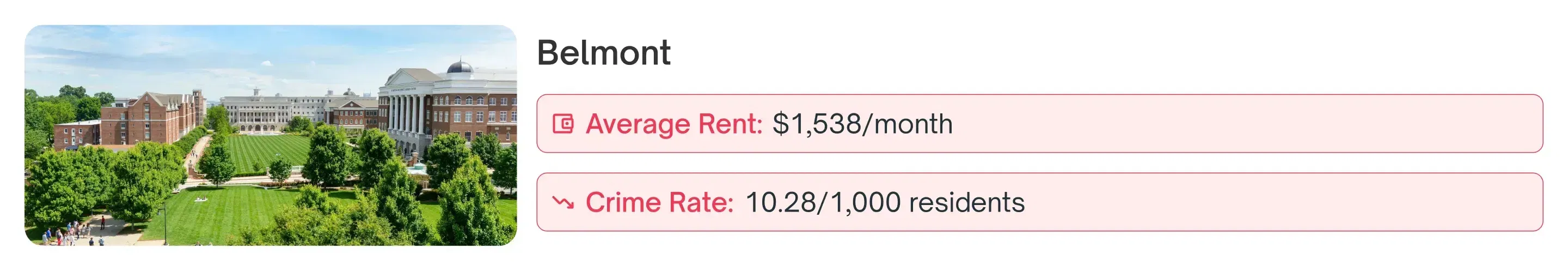Click the downward trend arrow icon
The height and width of the screenshot is (271, 1568).
tap(563, 202)
